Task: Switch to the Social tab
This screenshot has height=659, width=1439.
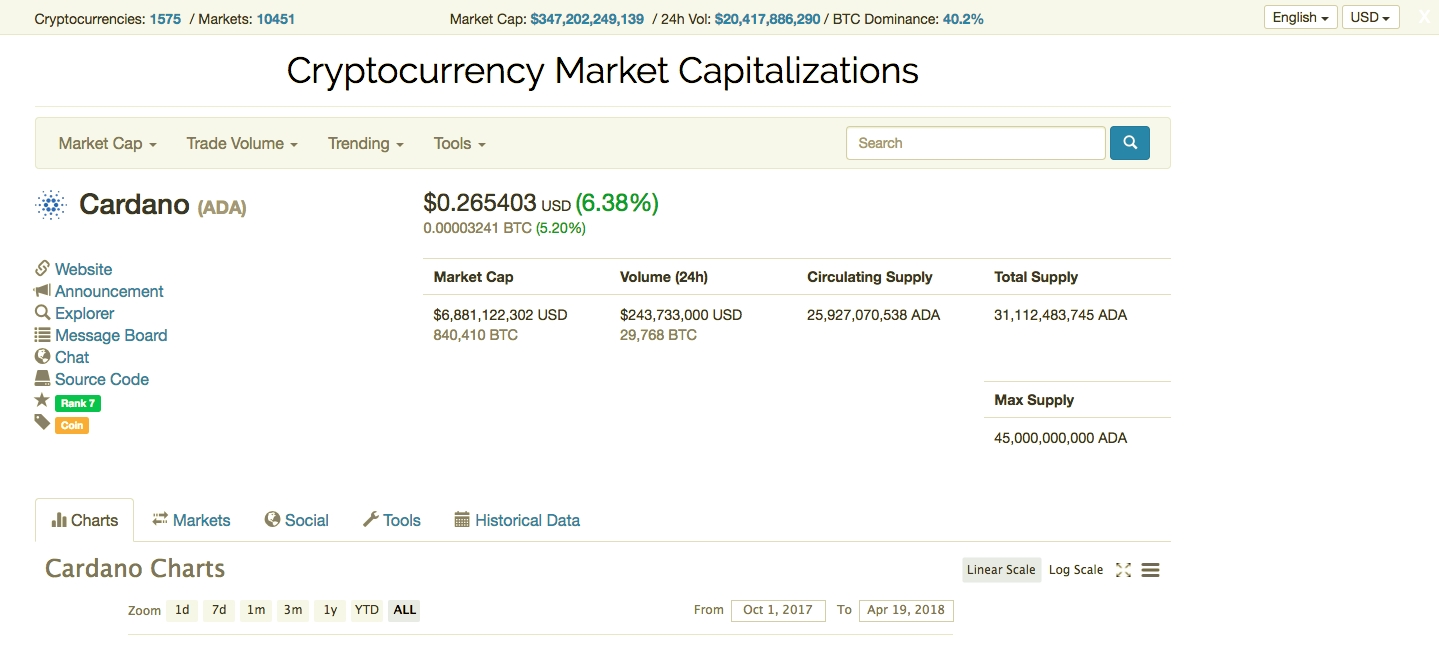Action: [297, 520]
